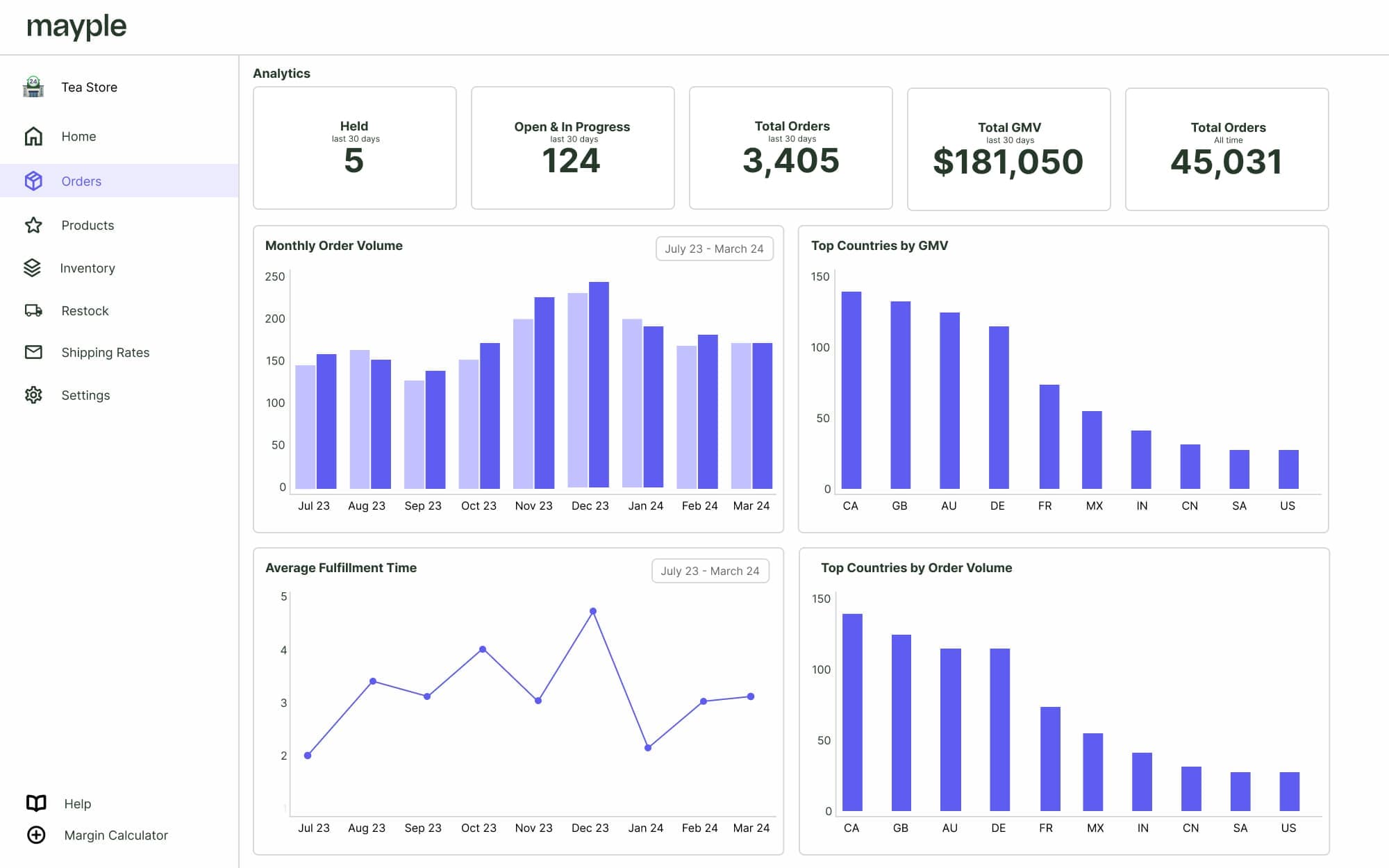Select the Home icon in navigation
This screenshot has width=1389, height=868.
pos(34,135)
